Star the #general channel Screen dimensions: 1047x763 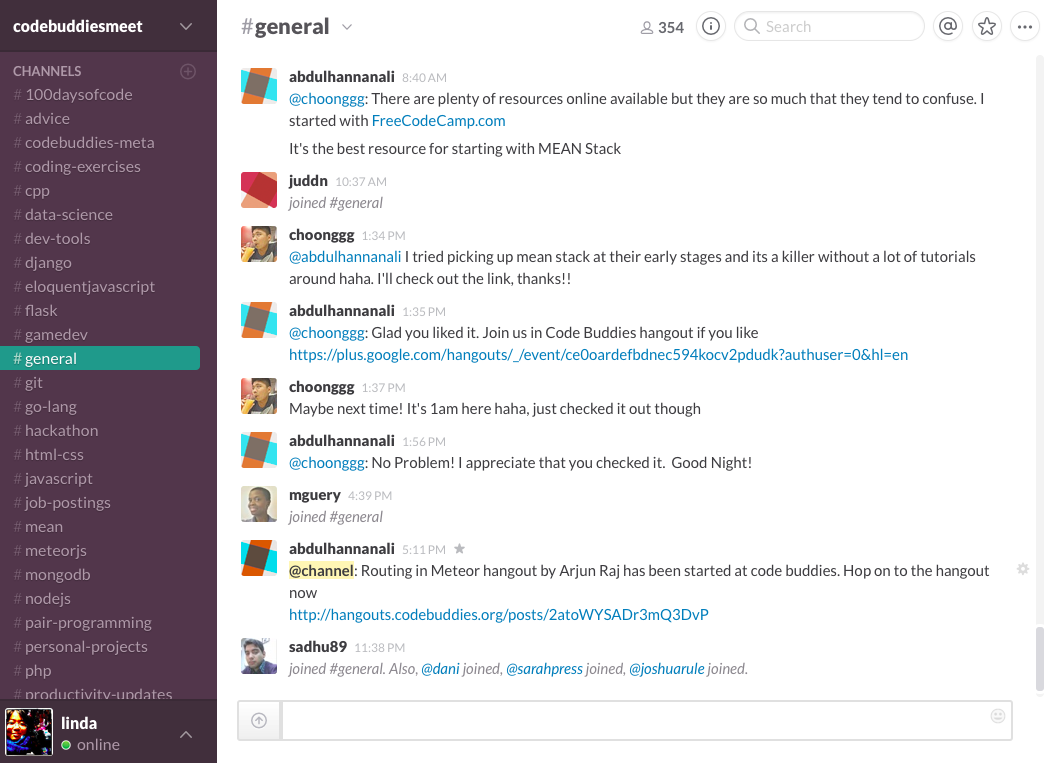point(987,27)
